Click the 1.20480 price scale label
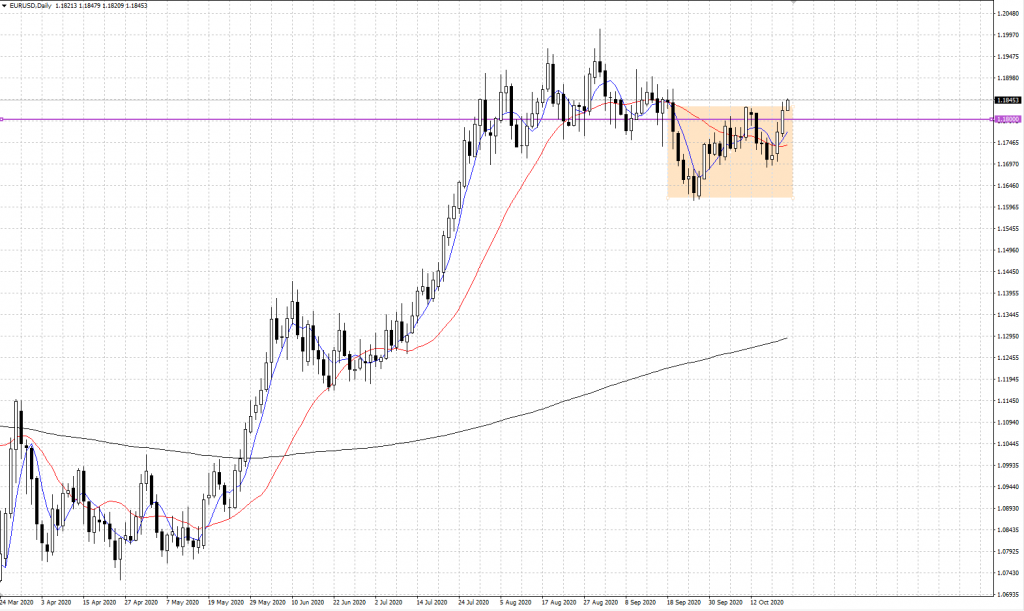This screenshot has height=611, width=1024. tap(1008, 13)
